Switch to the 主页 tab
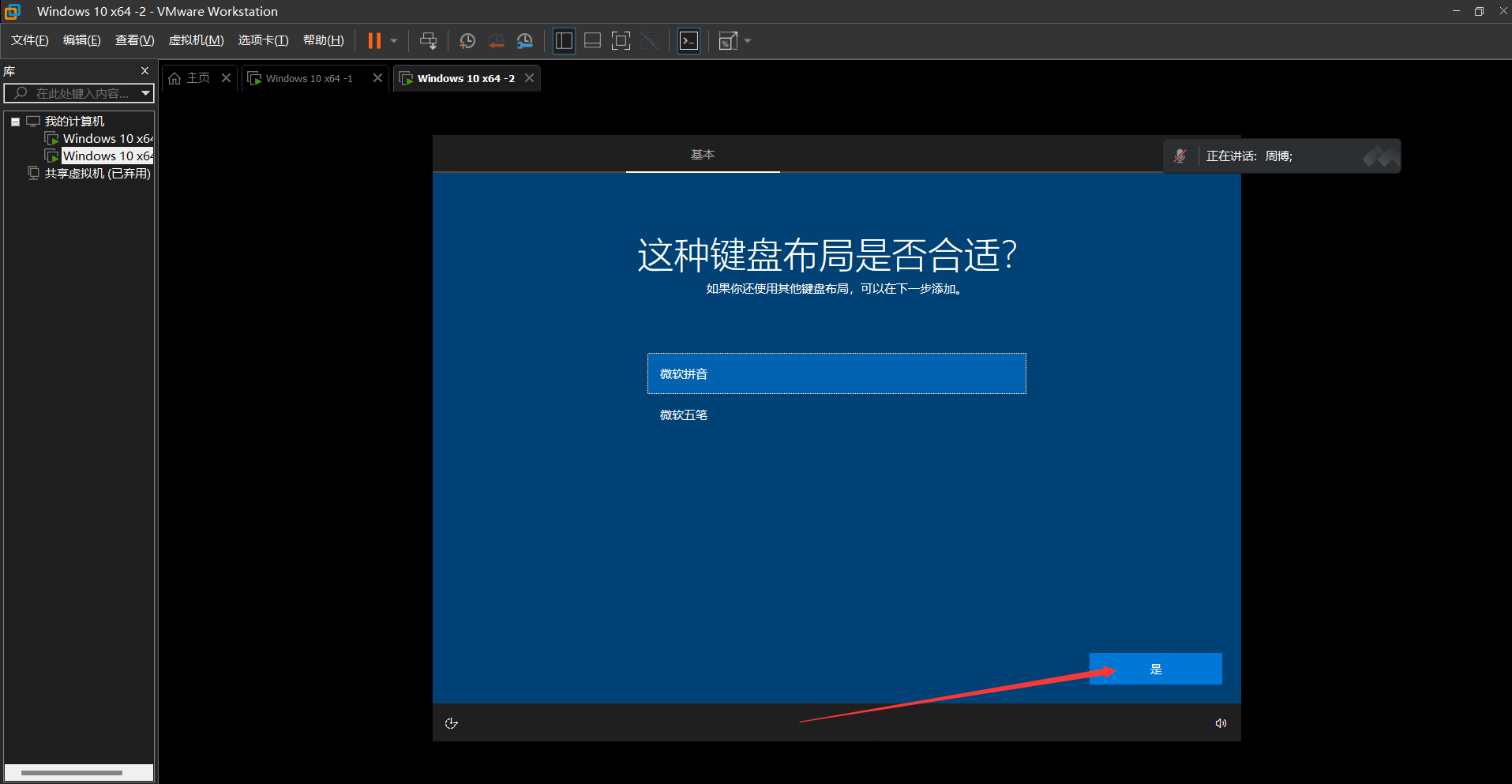1512x784 pixels. (x=198, y=78)
